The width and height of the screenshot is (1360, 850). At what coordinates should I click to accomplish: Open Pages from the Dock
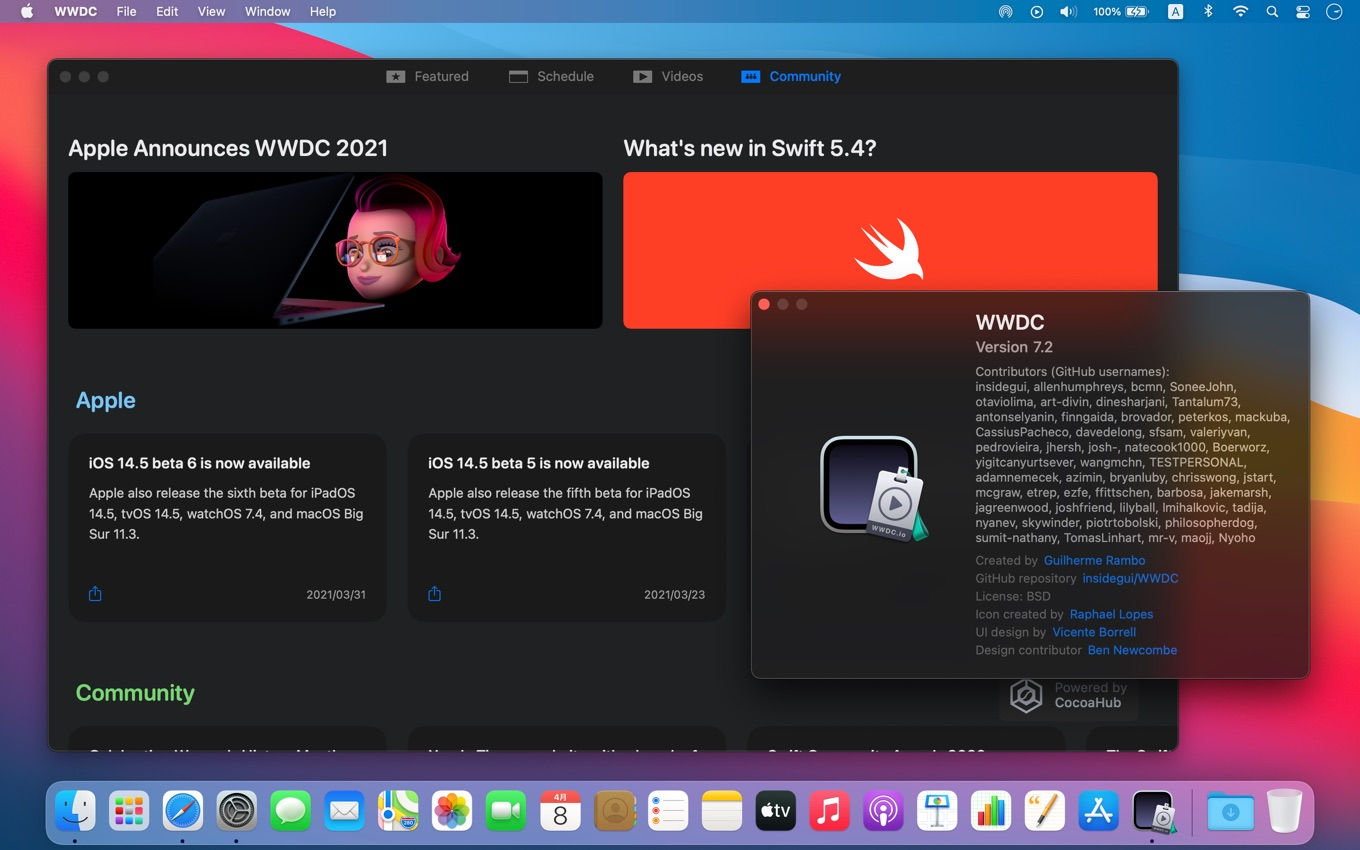coord(1046,810)
